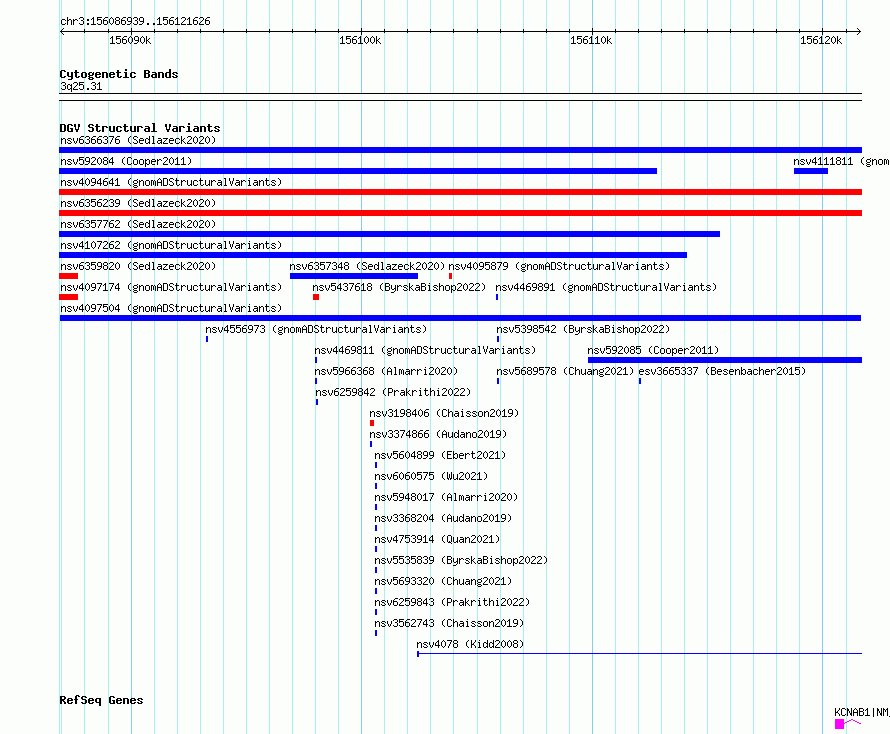Click the RefSeq Genes track title
Image resolution: width=890 pixels, height=734 pixels.
point(101,701)
